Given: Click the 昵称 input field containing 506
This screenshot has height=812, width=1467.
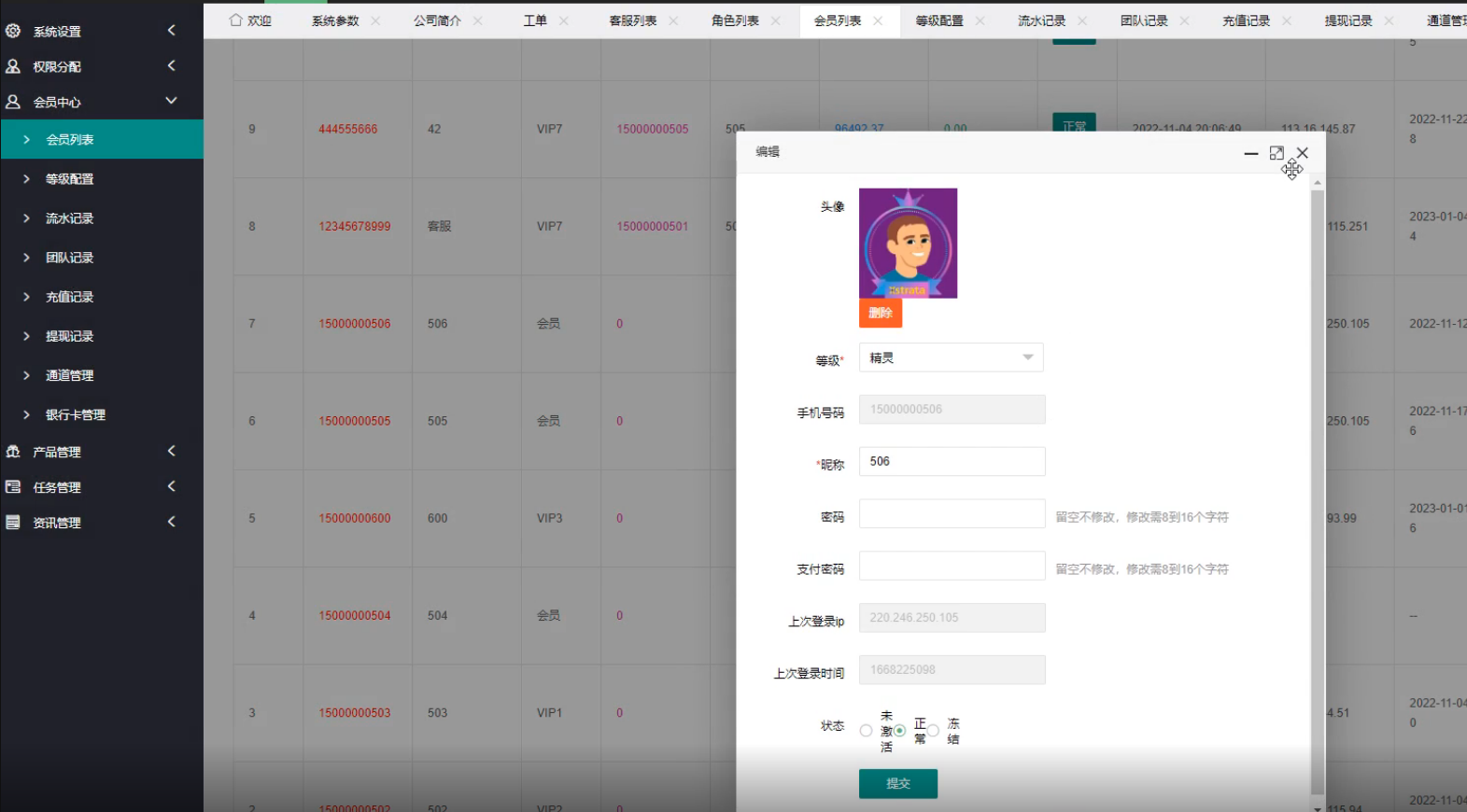Looking at the screenshot, I should click(951, 461).
